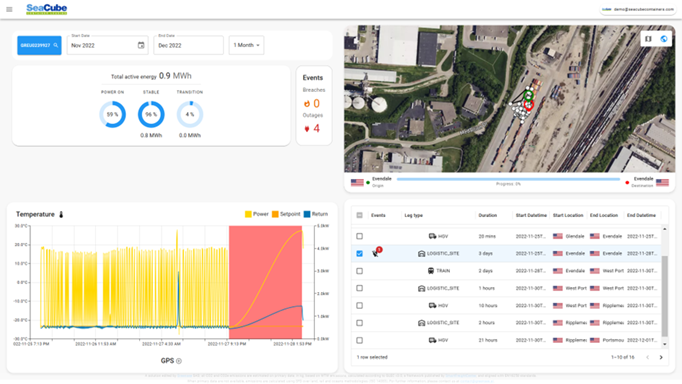Image resolution: width=682 pixels, height=384 pixels.
Task: Click the End Date field showing Dec 2022
Action: click(x=188, y=45)
